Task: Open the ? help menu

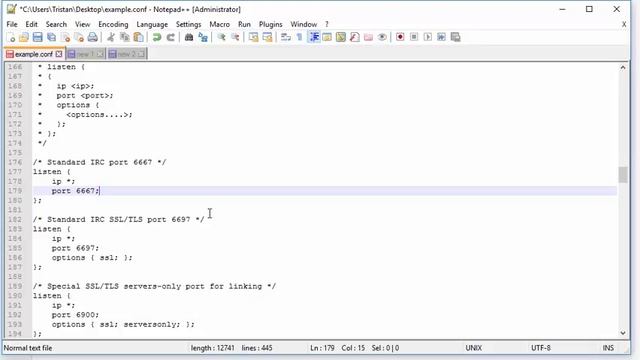Action: click(327, 24)
